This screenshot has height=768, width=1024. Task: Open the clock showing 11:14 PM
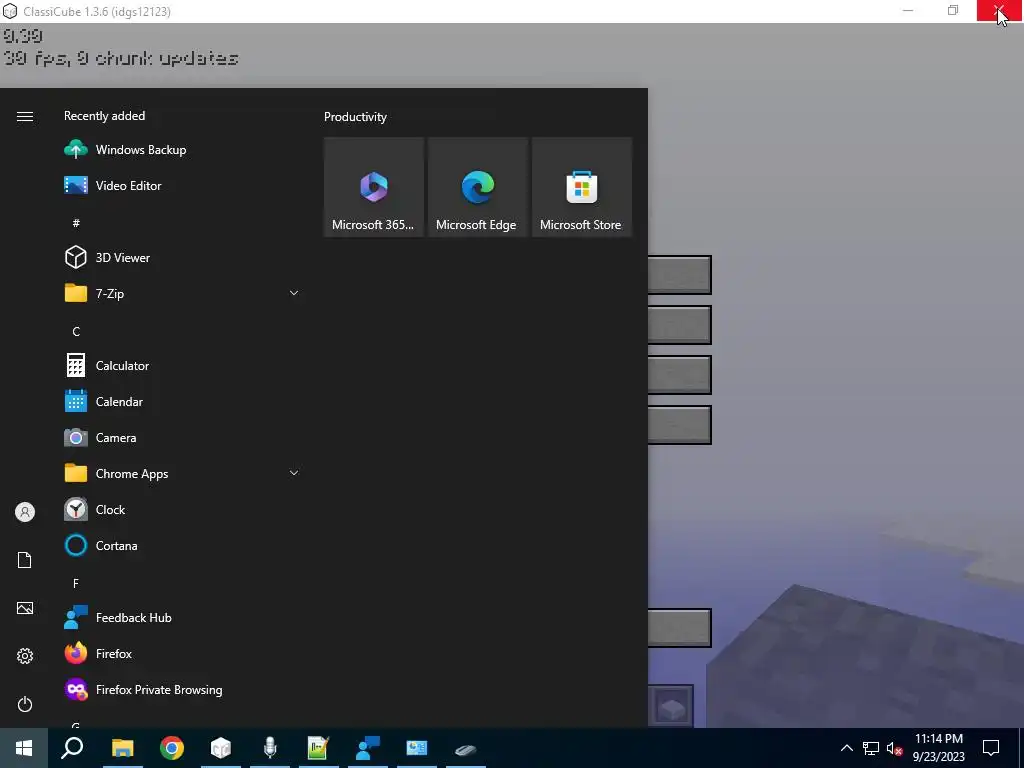coord(938,748)
